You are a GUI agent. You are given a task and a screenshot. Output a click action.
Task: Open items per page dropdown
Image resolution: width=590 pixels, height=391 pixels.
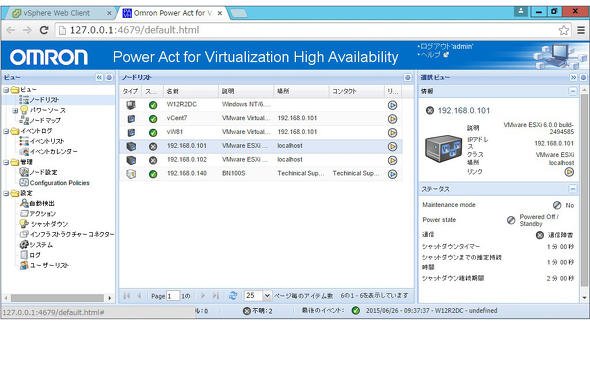[267, 296]
